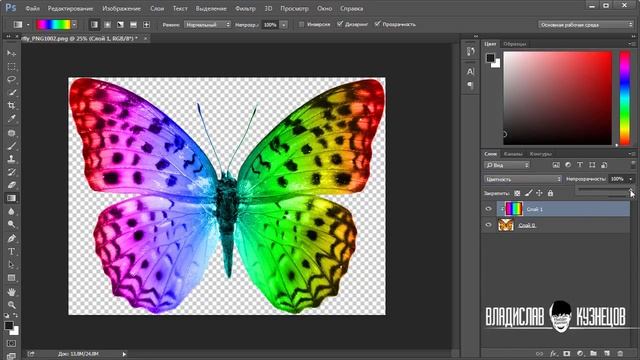The height and width of the screenshot is (360, 640).
Task: Select the Horizontal Type tool
Action: coord(11,252)
